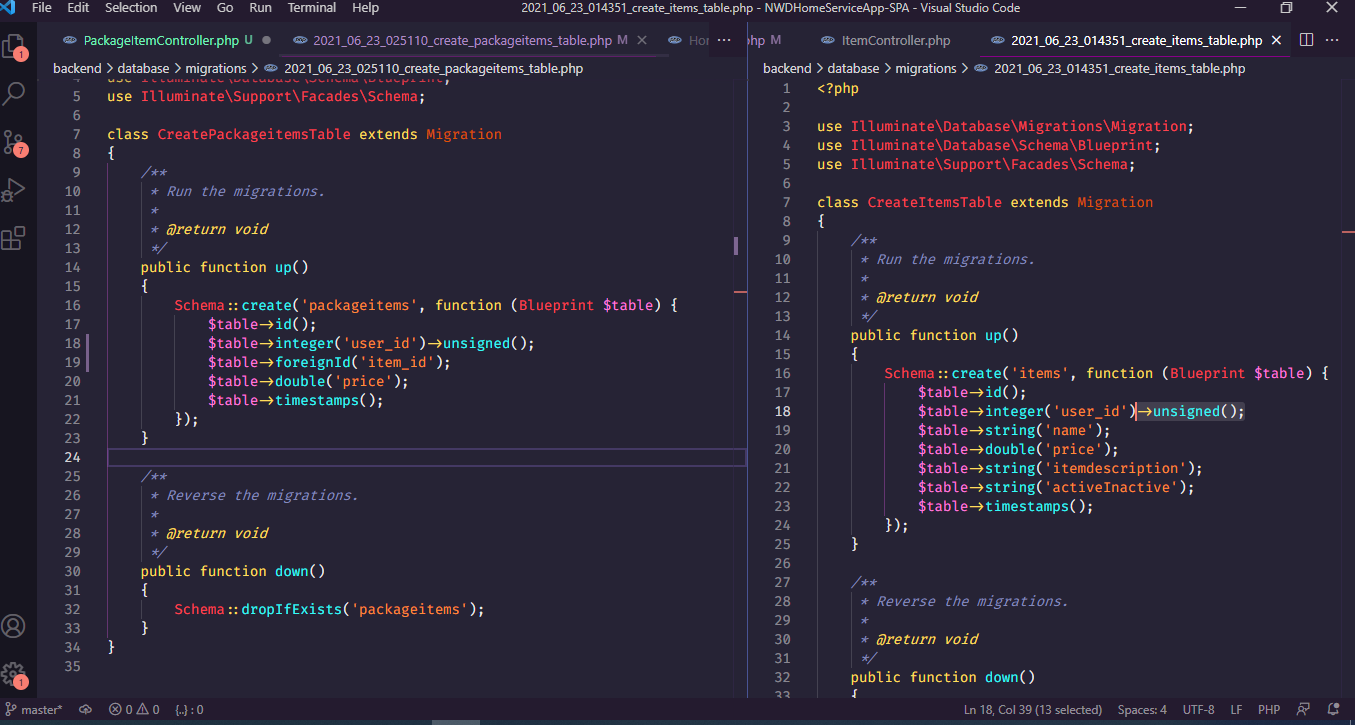The image size is (1355, 725).
Task: Open More Actions ellipsis in right editor group
Action: (1334, 40)
